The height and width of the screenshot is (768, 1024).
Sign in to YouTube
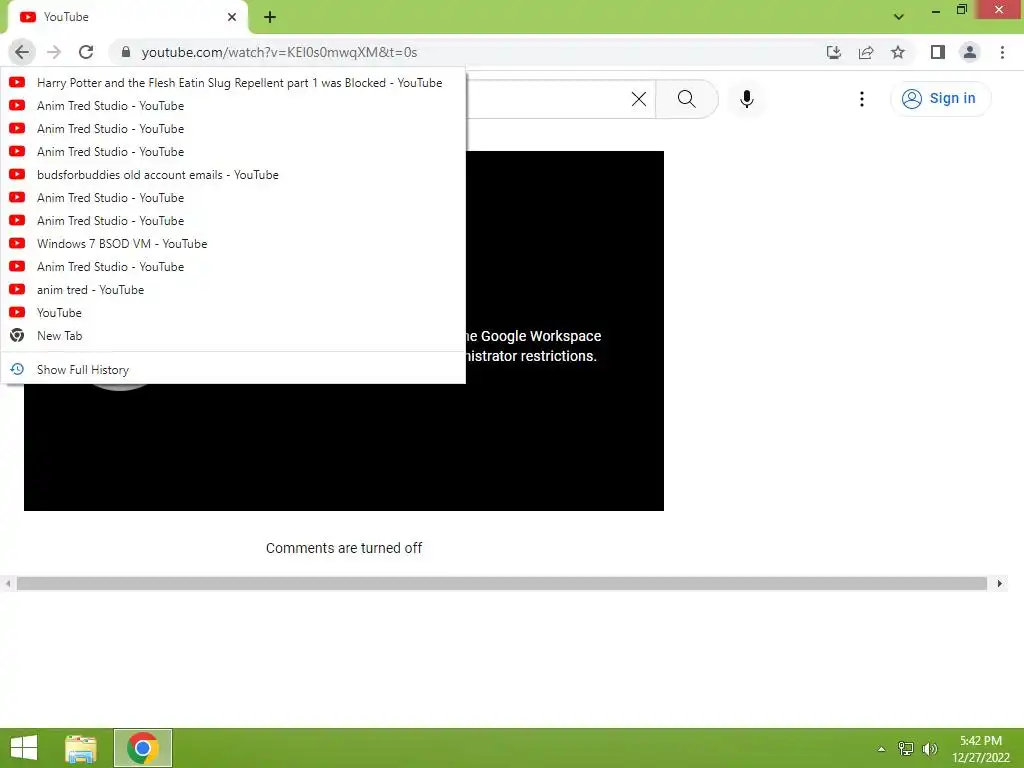pos(940,99)
